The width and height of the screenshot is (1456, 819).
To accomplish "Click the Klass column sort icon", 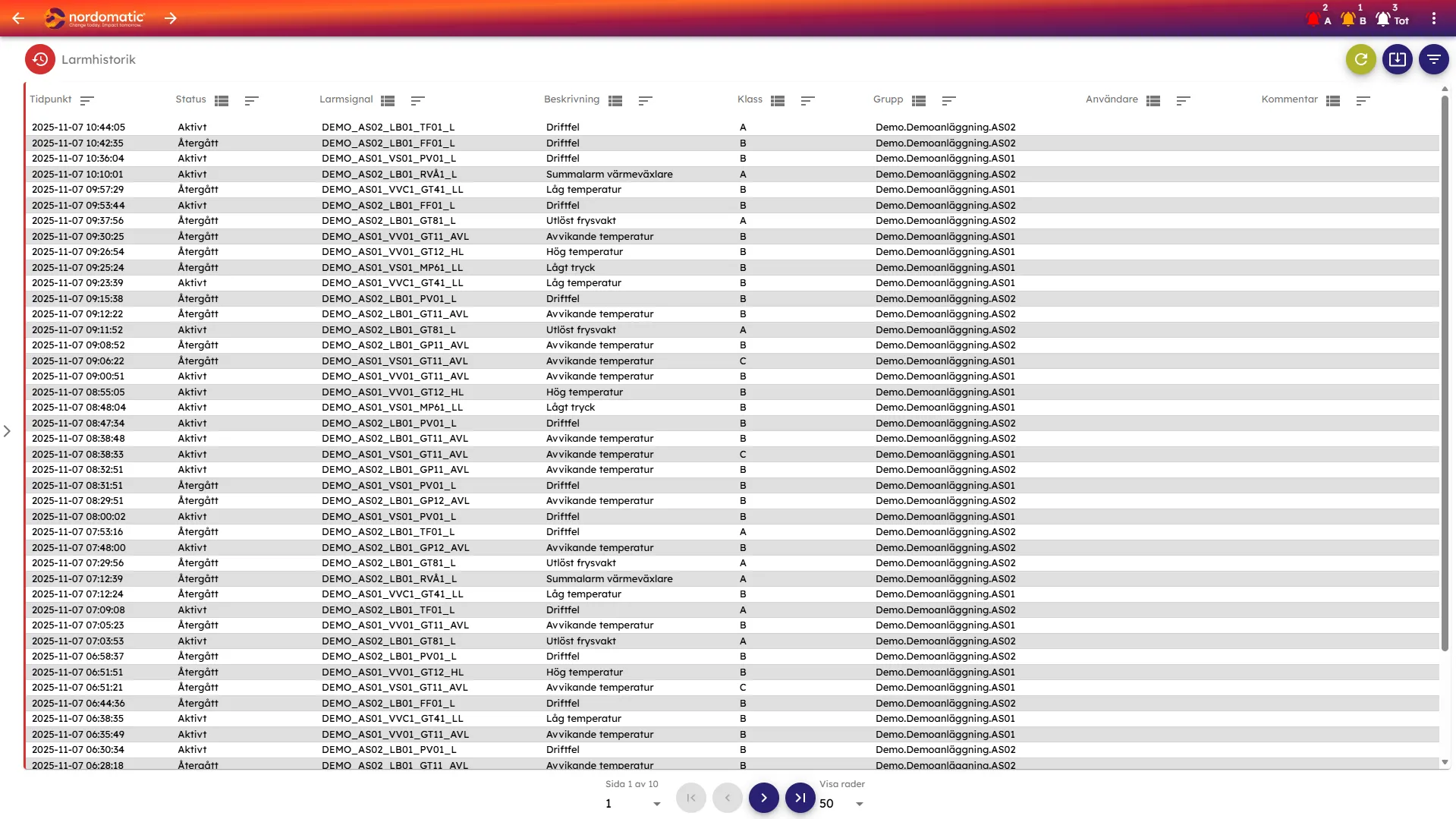I will pos(807,101).
